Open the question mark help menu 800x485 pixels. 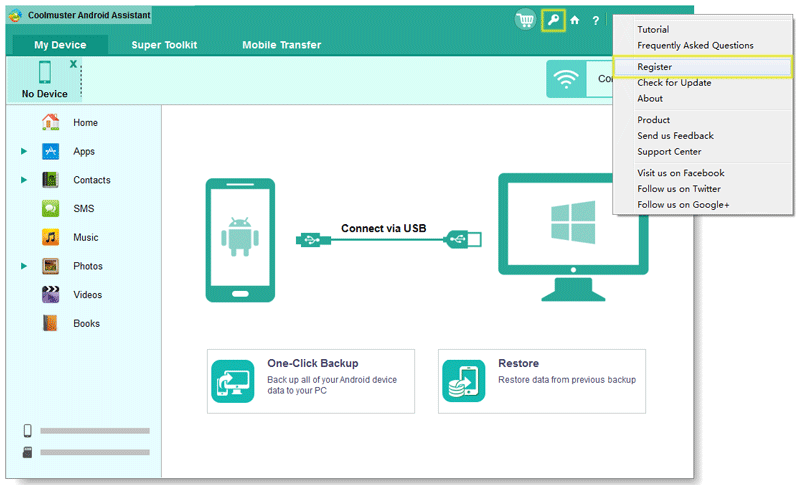coord(595,20)
